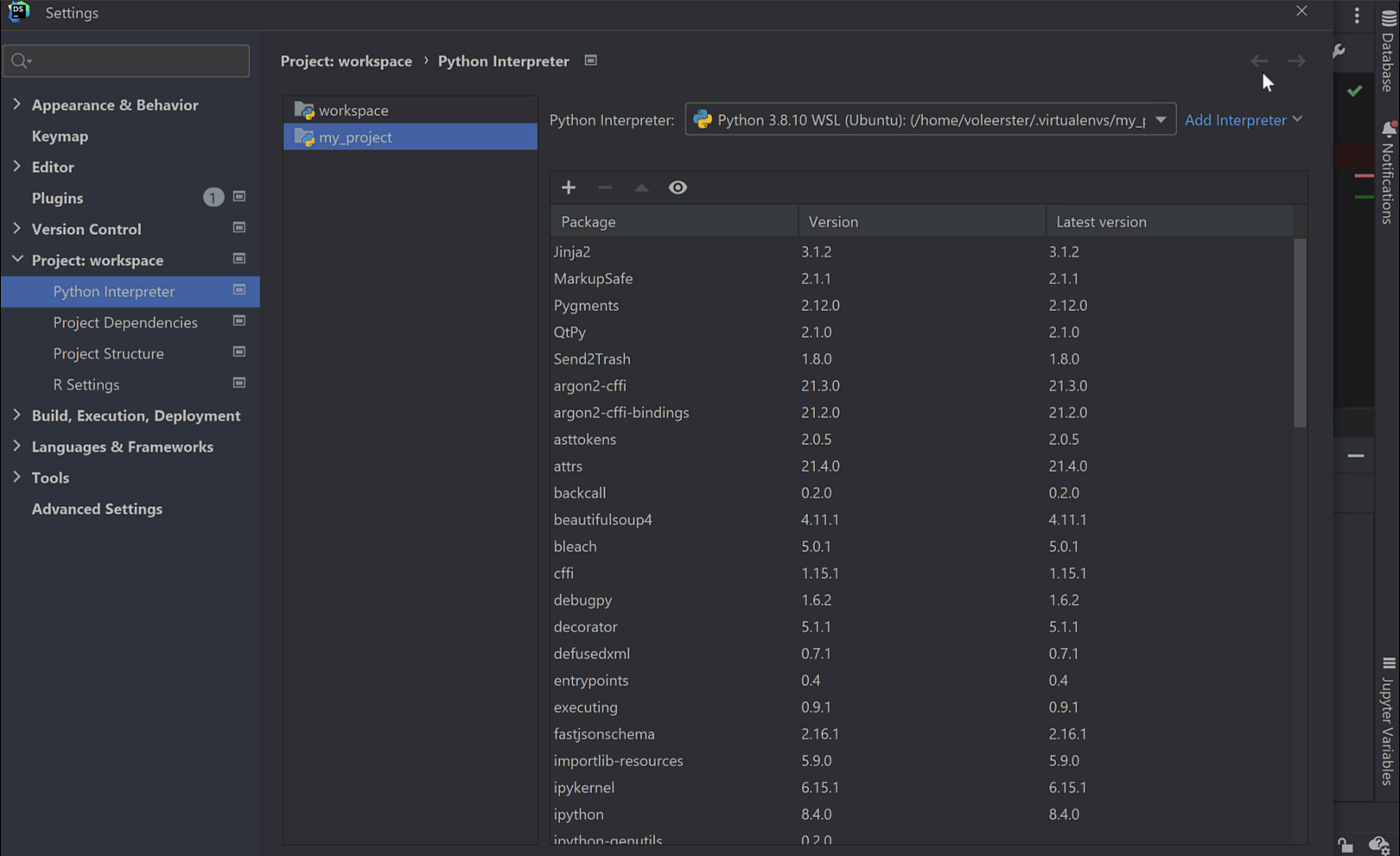Click the Add Interpreter link
The width and height of the screenshot is (1400, 856).
click(x=1243, y=120)
